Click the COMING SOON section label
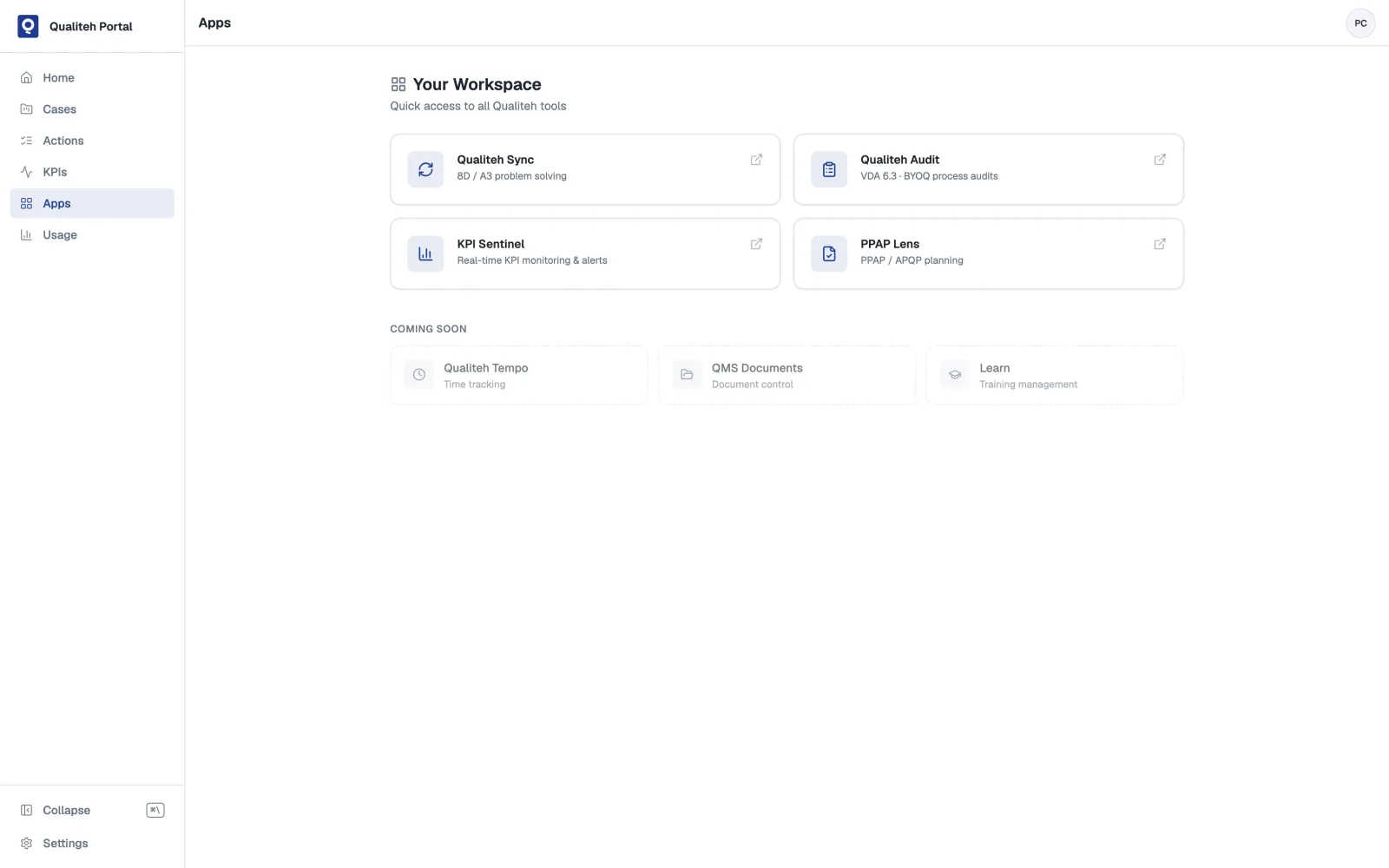Screen dimensions: 1389x868 428,329
